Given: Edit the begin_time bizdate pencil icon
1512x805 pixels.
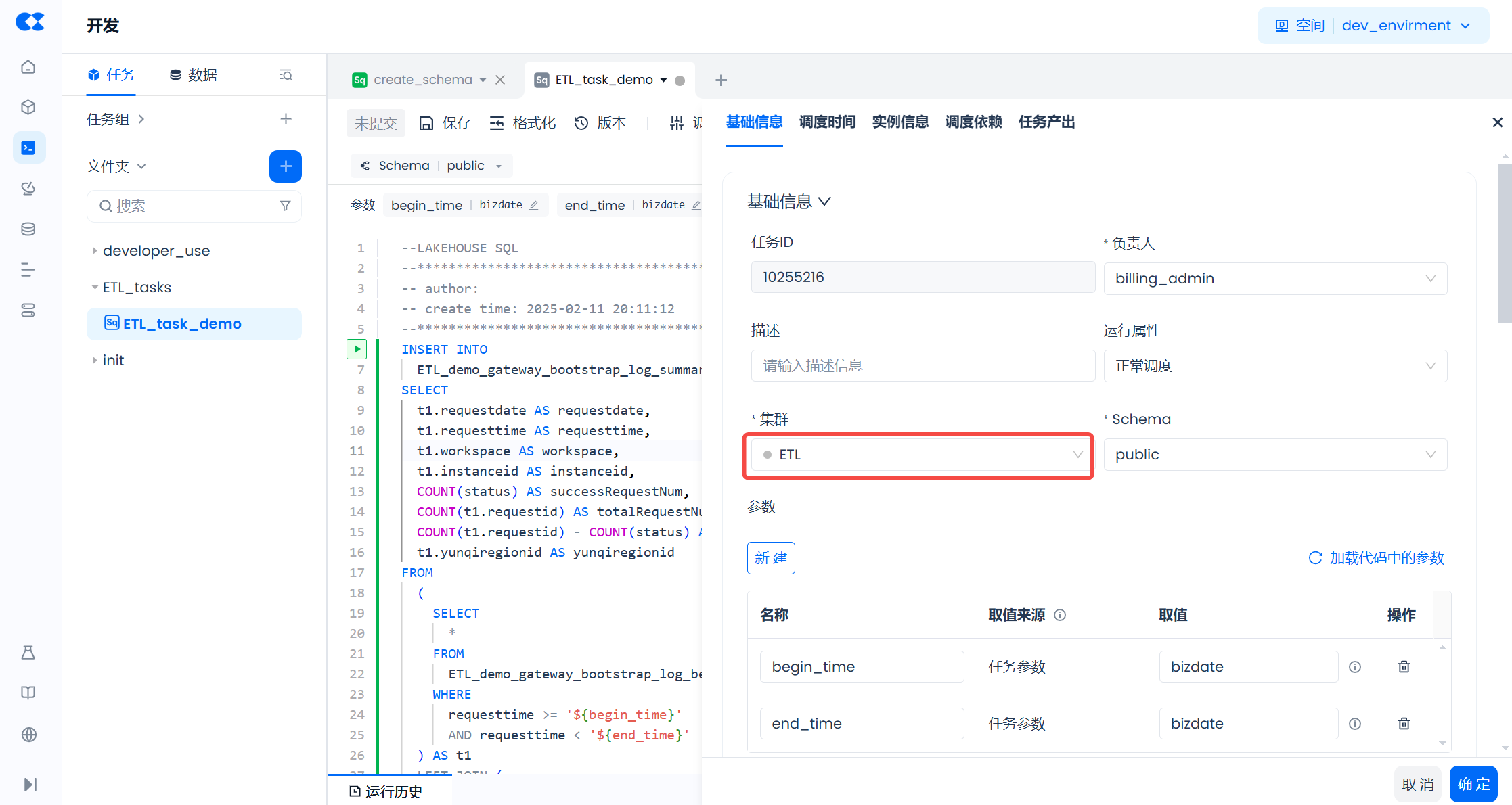Looking at the screenshot, I should 534,205.
